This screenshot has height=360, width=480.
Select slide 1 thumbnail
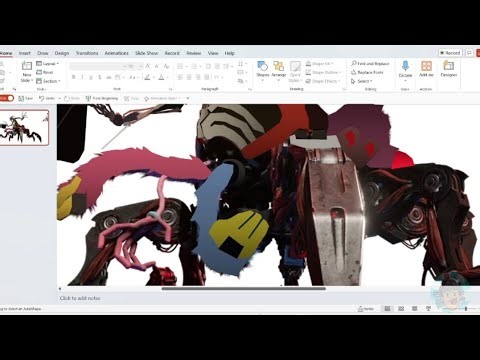tap(24, 127)
